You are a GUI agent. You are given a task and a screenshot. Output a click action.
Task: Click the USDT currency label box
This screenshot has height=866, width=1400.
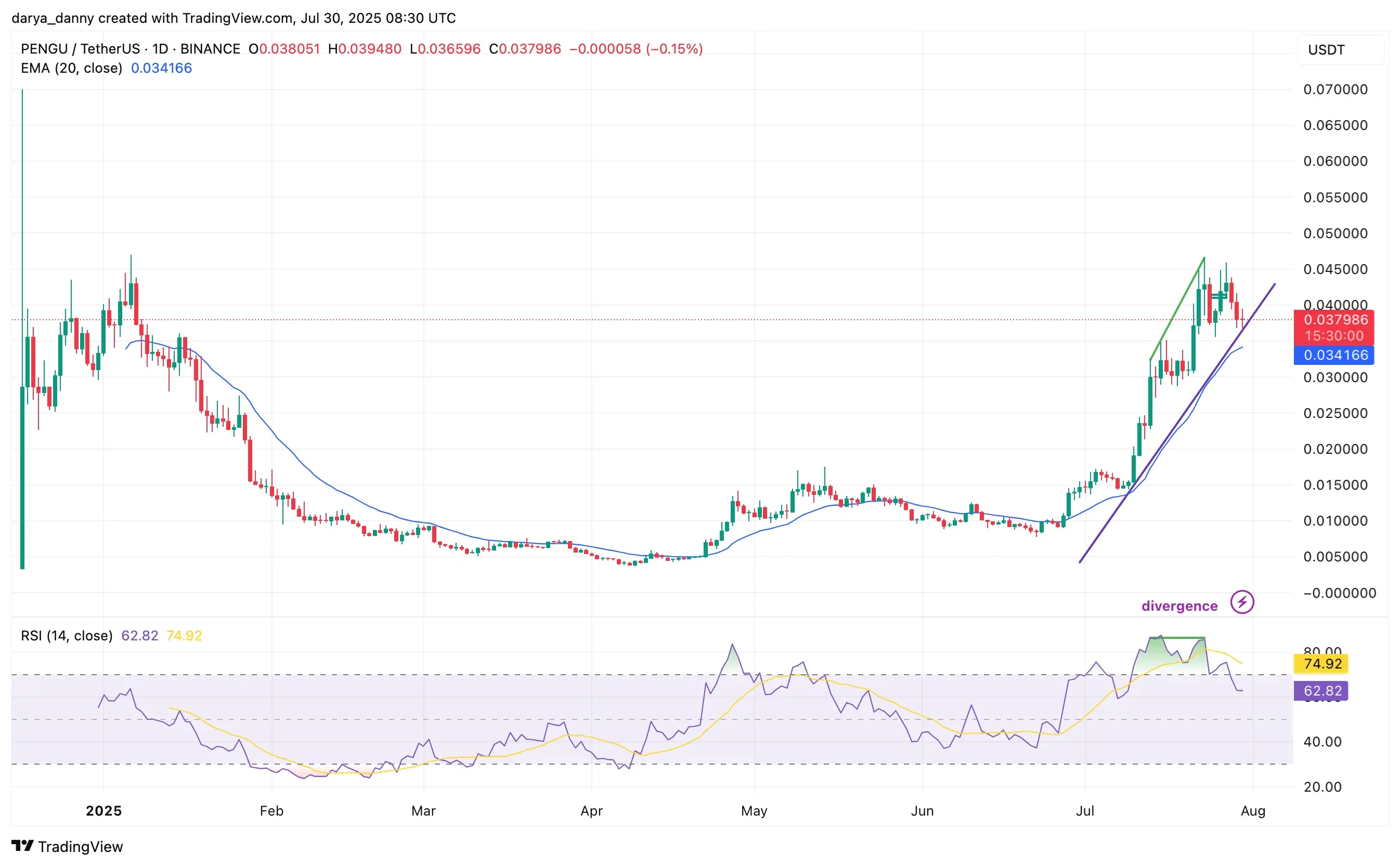pyautogui.click(x=1340, y=50)
